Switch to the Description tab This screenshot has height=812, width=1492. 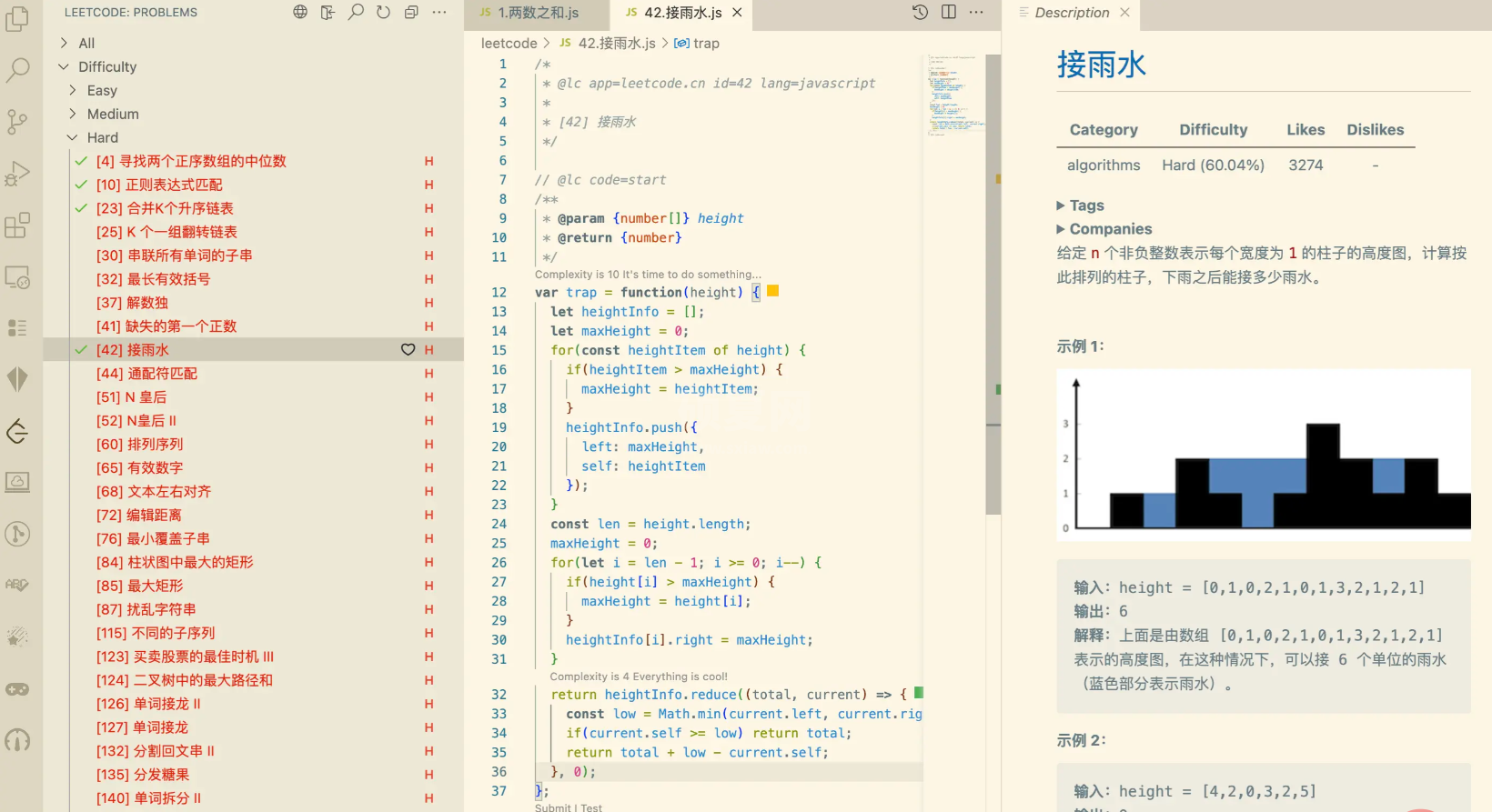[1072, 13]
